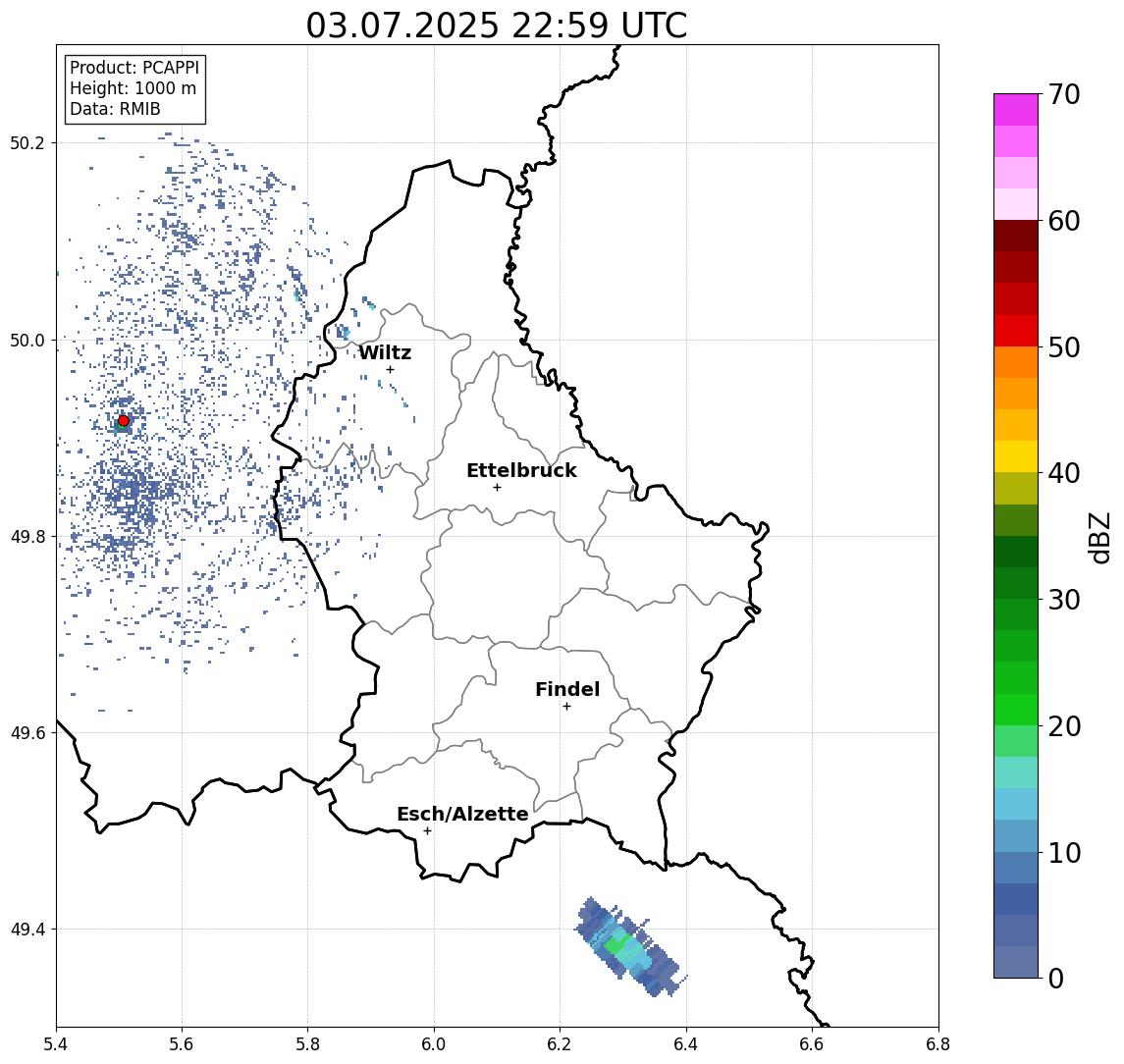Viewport: 1124px width, 1064px height.
Task: Click the dBZ colorbar axis label
Action: [1098, 536]
